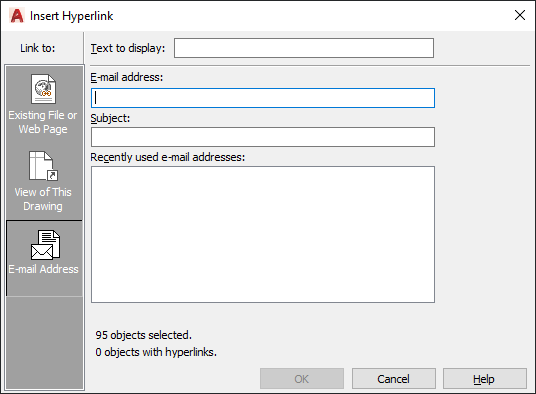Click inside the Text to display field
This screenshot has height=394, width=536.
[304, 48]
